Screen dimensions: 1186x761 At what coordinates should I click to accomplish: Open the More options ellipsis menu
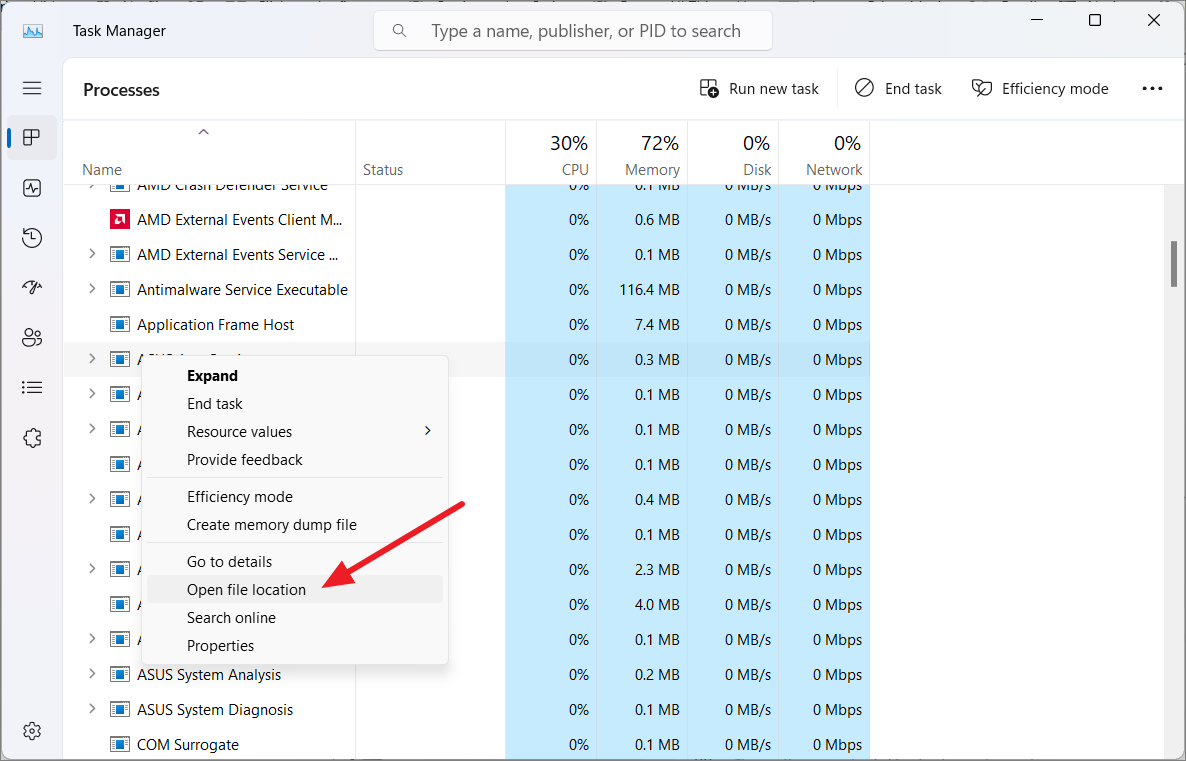point(1152,88)
